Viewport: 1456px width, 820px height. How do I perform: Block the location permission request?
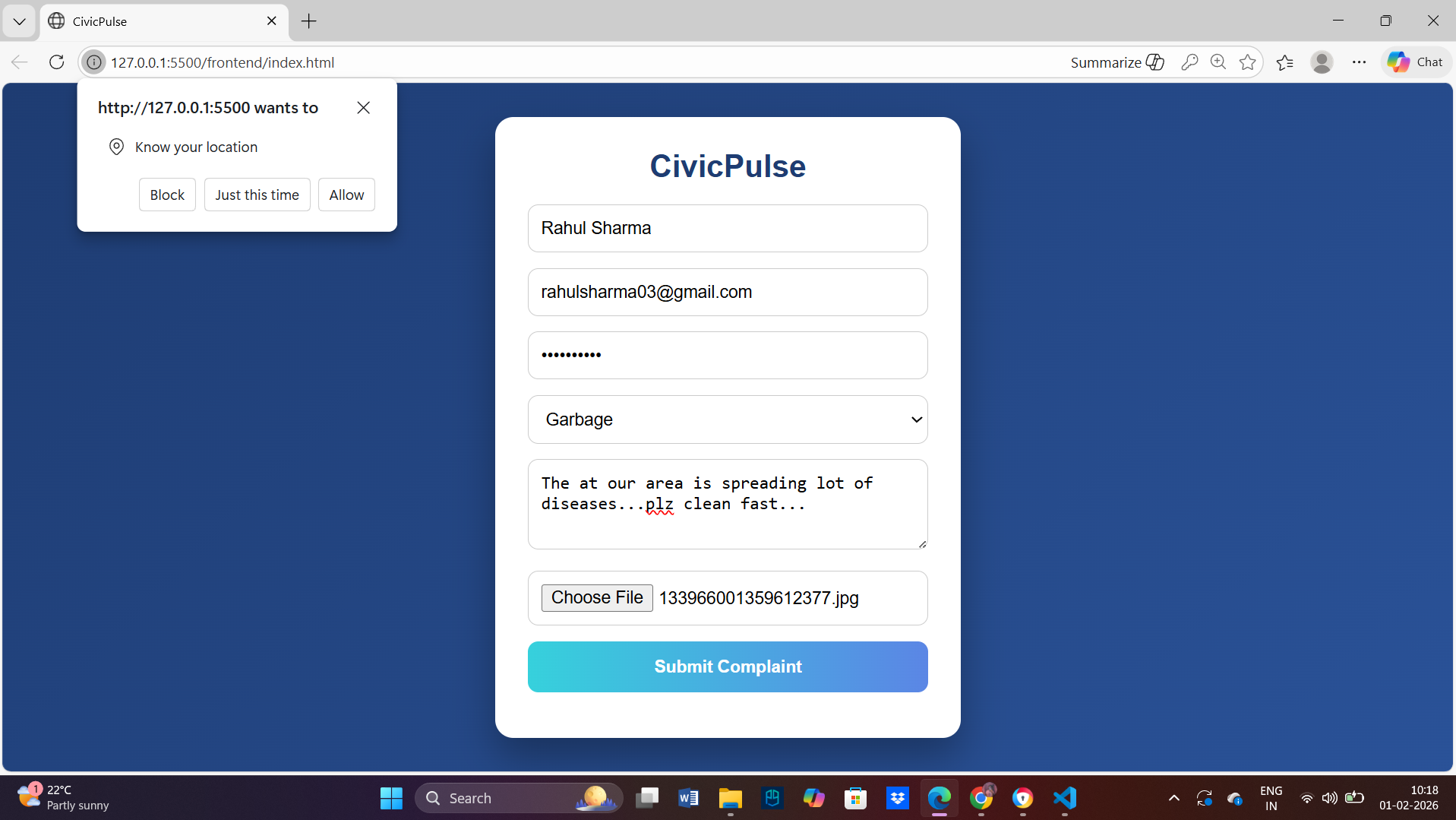[x=167, y=195]
